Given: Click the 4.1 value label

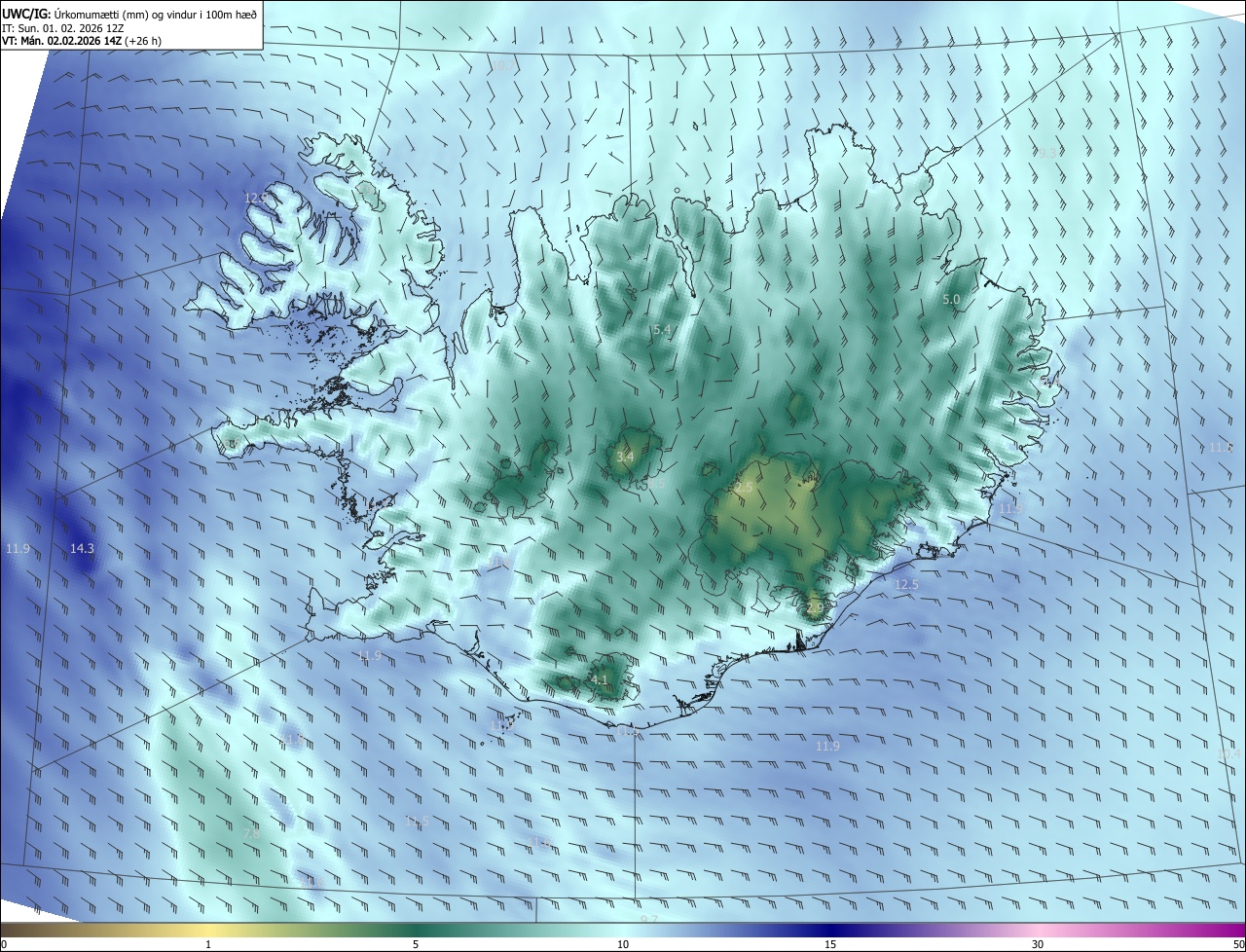Looking at the screenshot, I should pos(599,679).
